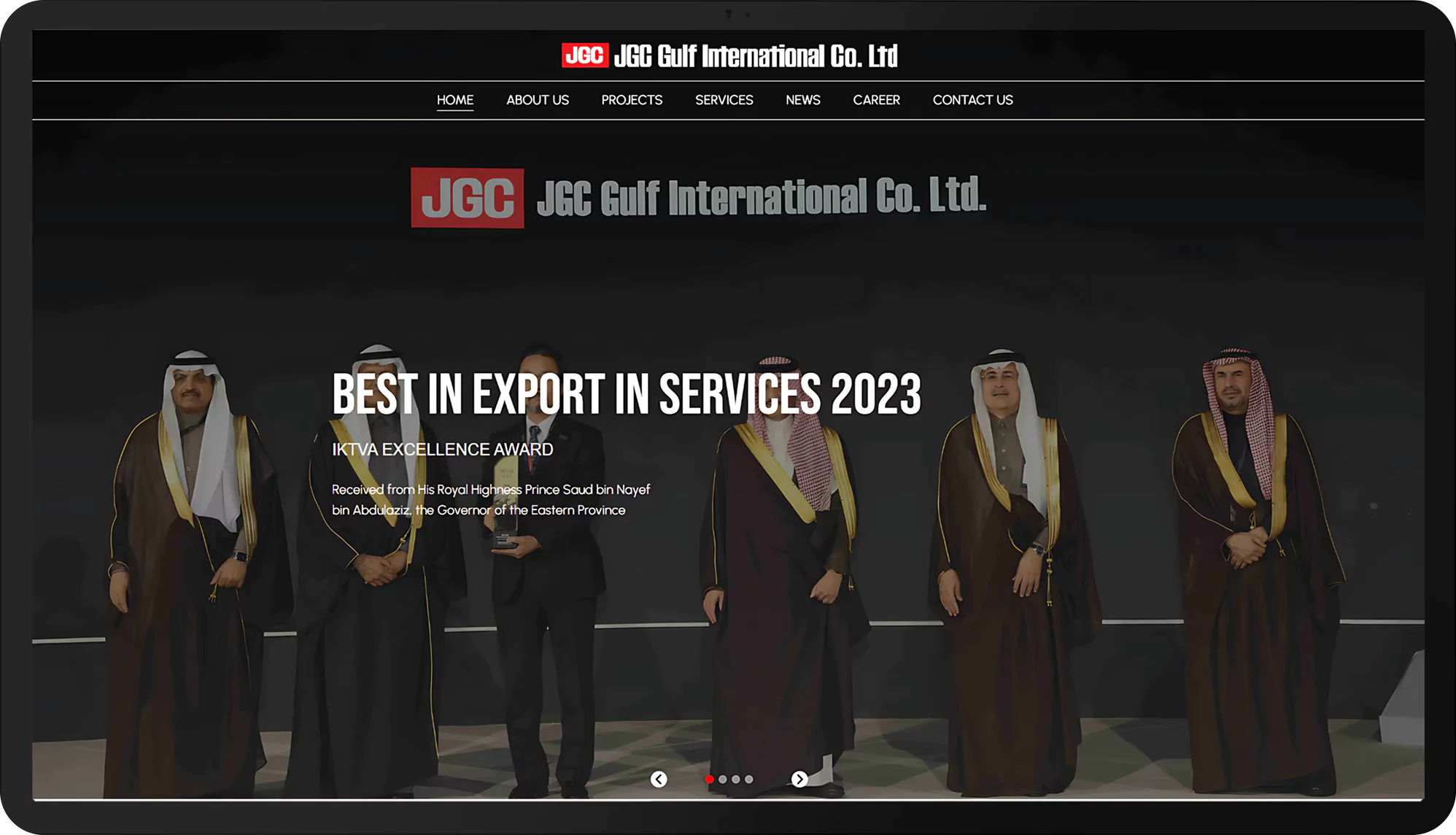This screenshot has width=1456, height=835.
Task: Jump to the fourth carousel dot
Action: tap(748, 780)
